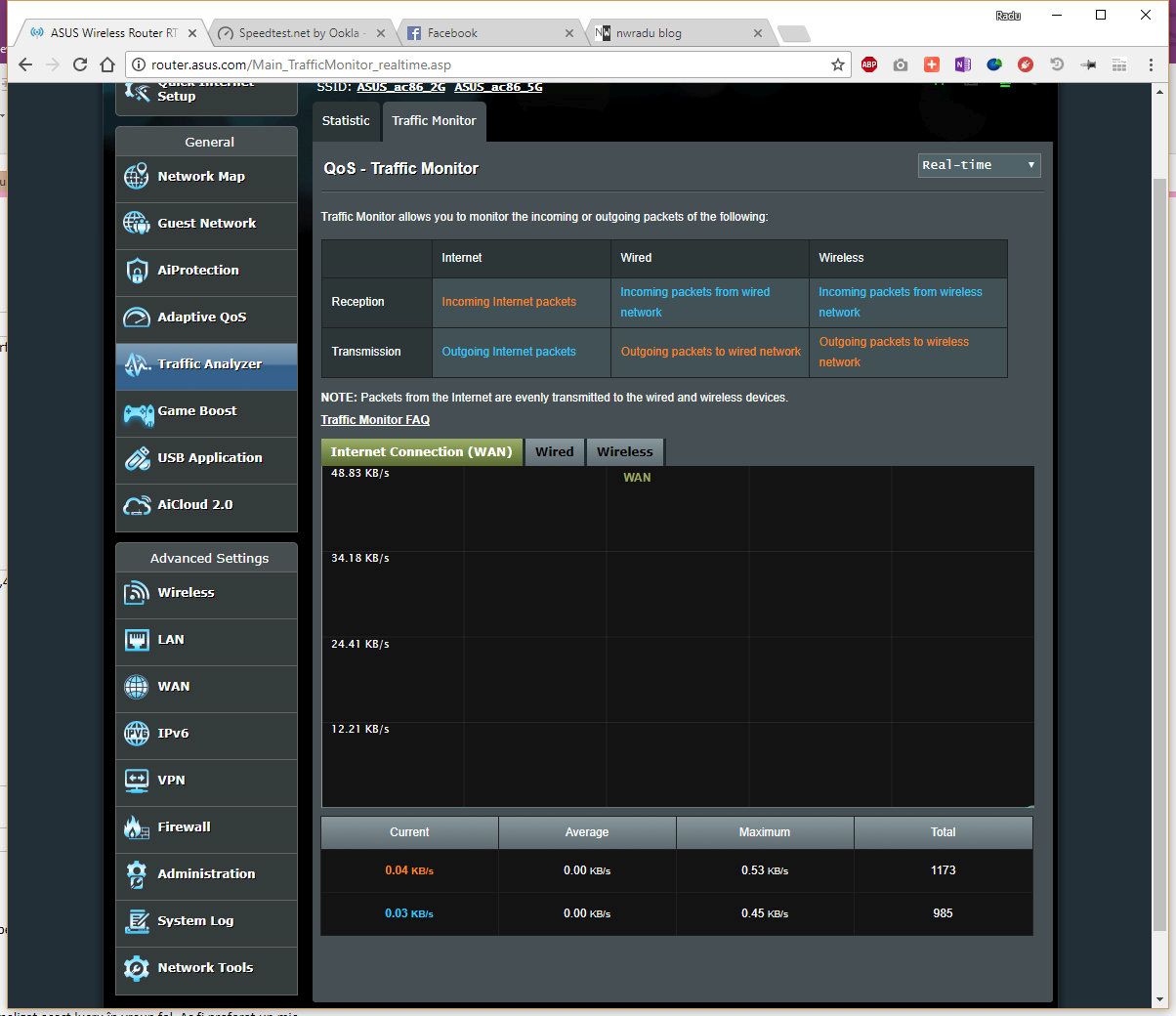Open VPN settings

point(206,781)
